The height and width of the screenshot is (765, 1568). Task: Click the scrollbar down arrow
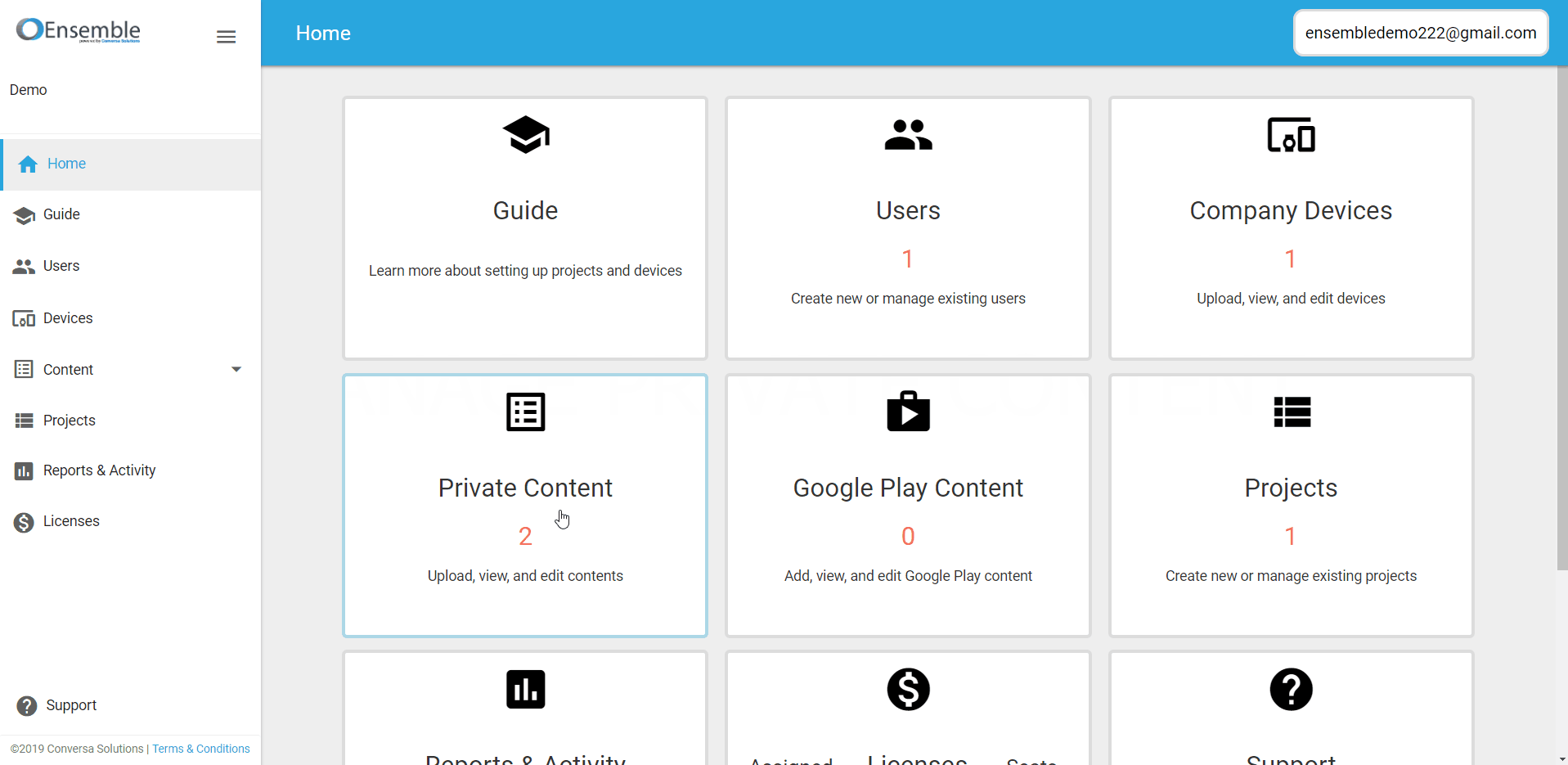[x=1562, y=758]
